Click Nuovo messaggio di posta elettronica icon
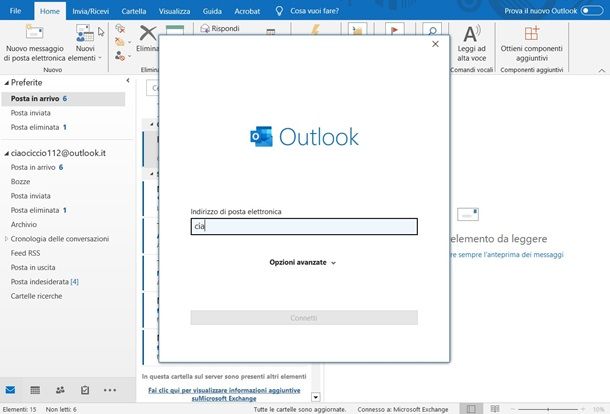 pos(34,32)
